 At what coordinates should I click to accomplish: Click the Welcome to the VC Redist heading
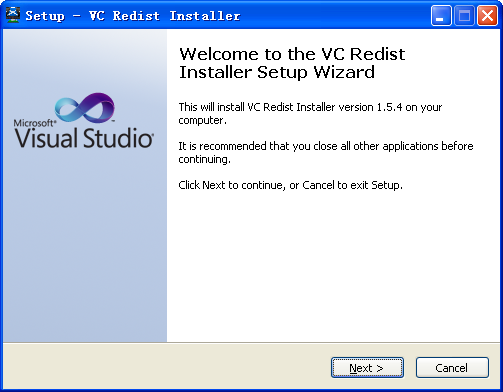(x=292, y=63)
